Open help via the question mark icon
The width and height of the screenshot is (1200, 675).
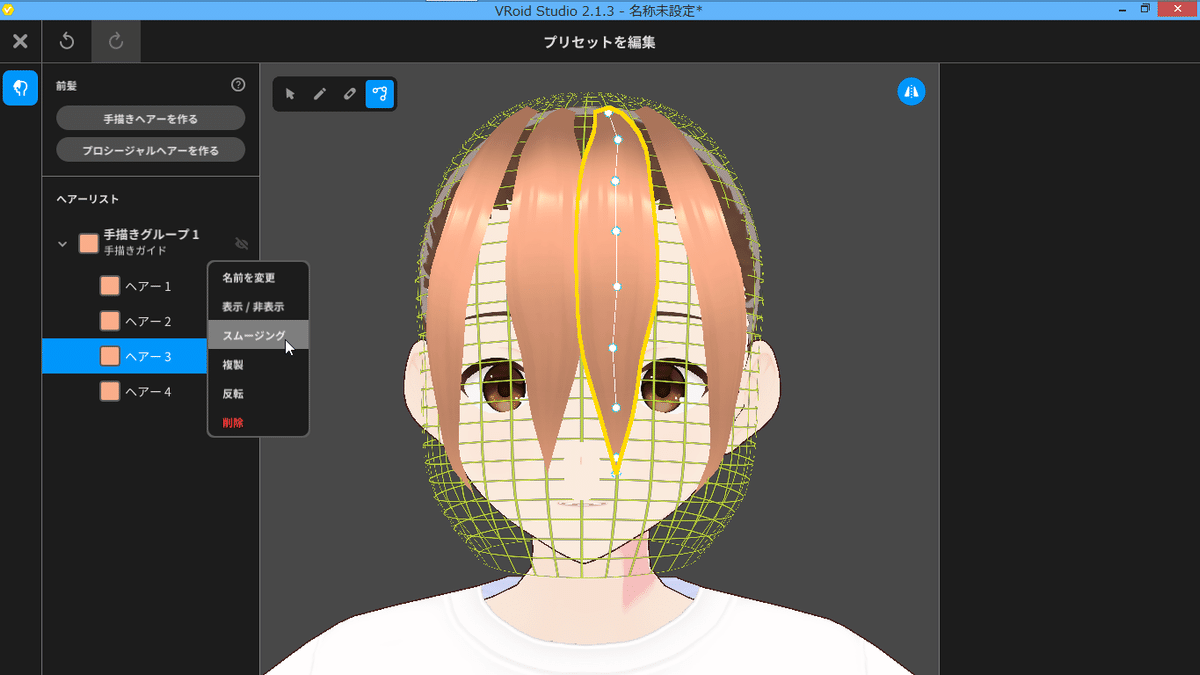[238, 85]
